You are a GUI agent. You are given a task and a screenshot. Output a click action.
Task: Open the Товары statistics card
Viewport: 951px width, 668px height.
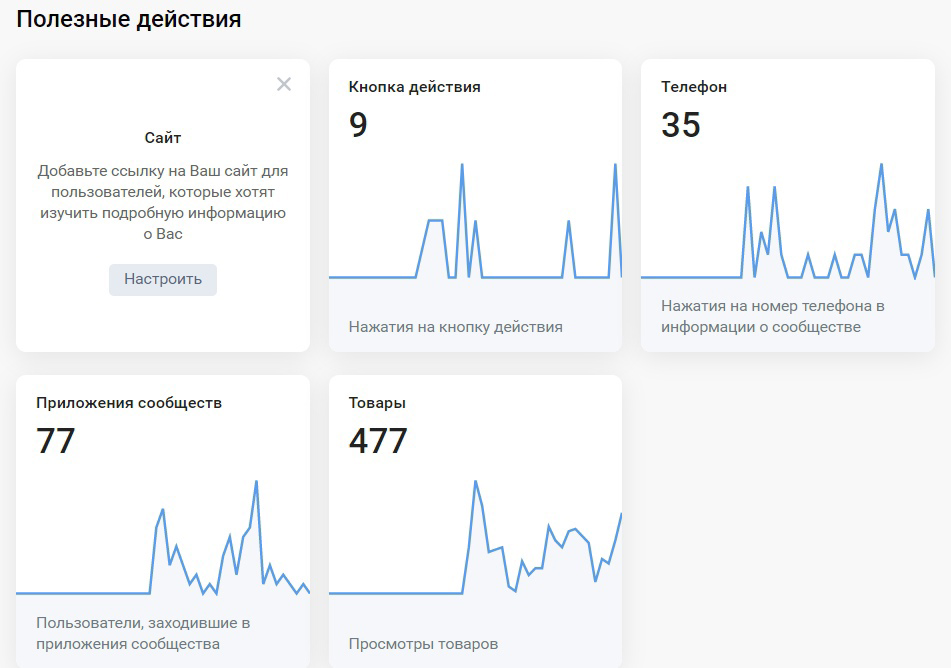coord(476,521)
